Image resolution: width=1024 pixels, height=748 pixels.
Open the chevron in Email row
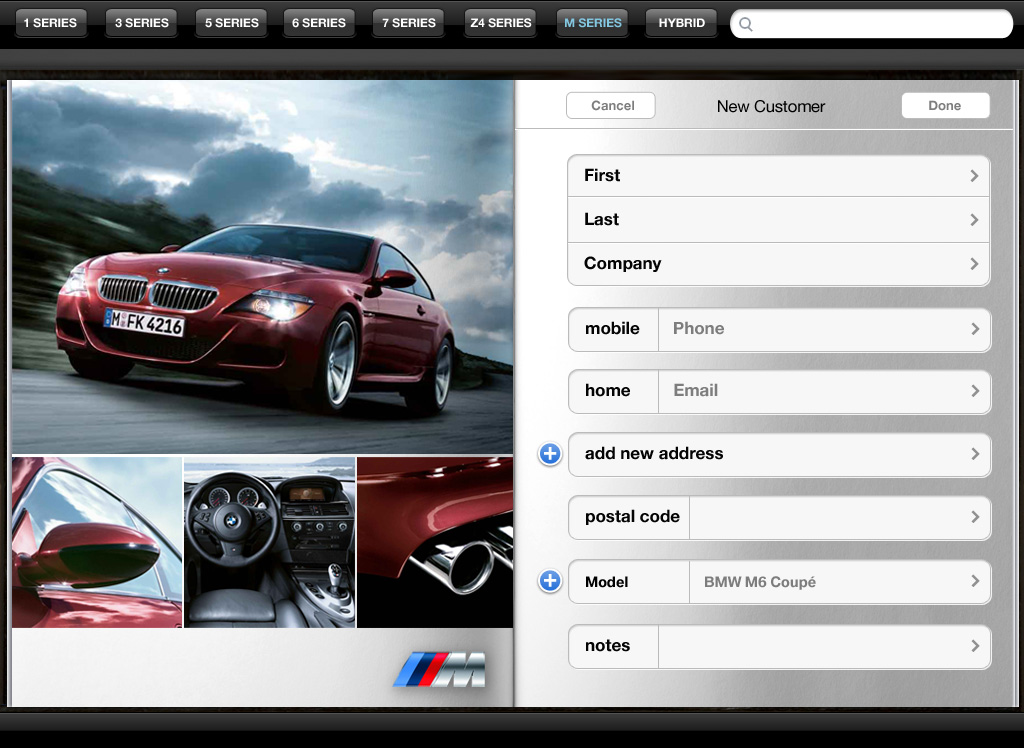click(975, 391)
